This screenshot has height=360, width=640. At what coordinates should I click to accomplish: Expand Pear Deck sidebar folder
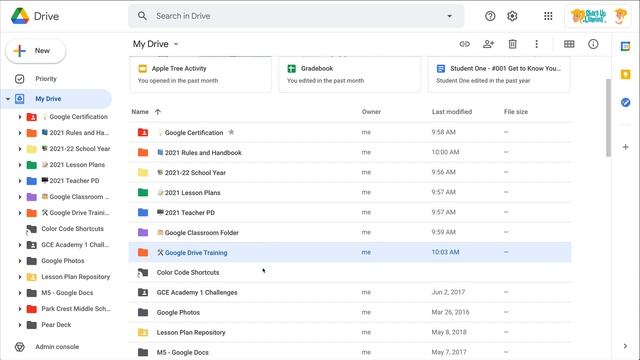pyautogui.click(x=20, y=325)
